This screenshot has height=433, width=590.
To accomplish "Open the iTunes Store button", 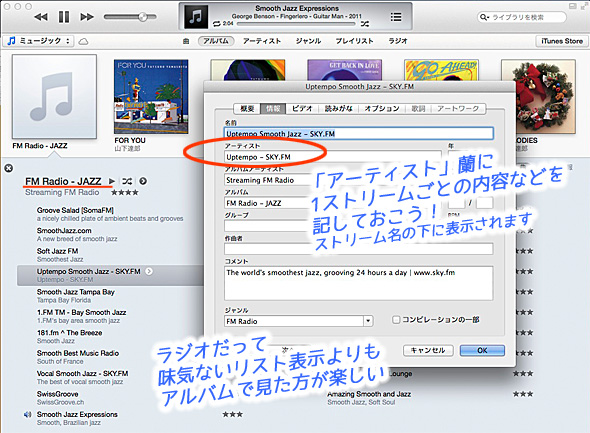I will pos(562,41).
